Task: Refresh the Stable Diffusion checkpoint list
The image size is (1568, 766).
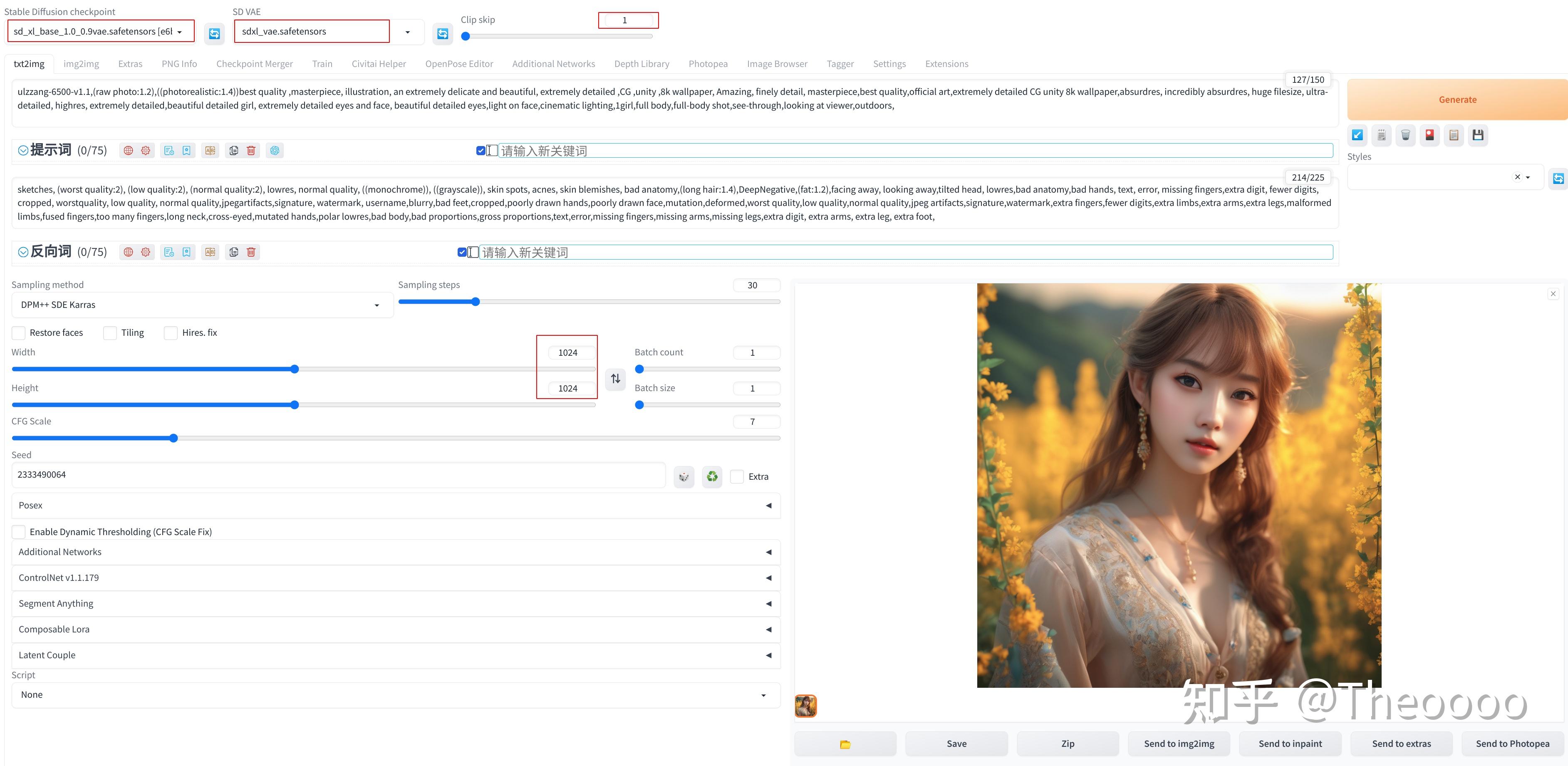Action: (x=214, y=33)
